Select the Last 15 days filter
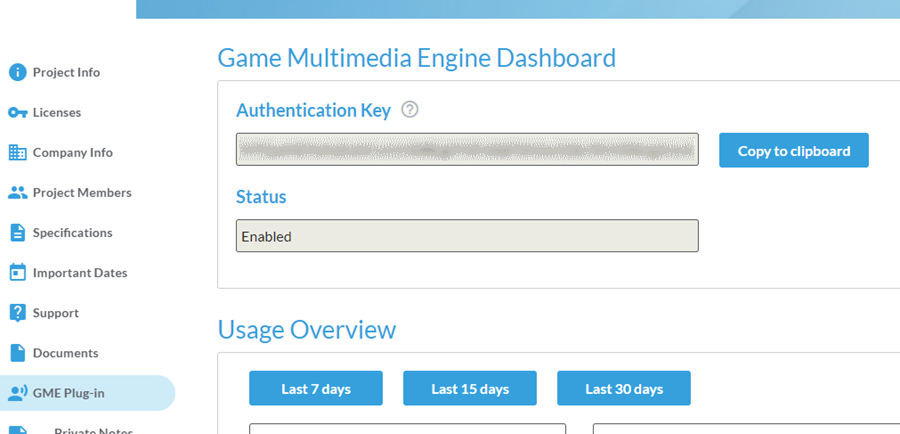Screen dimensions: 900x434 click(x=470, y=388)
